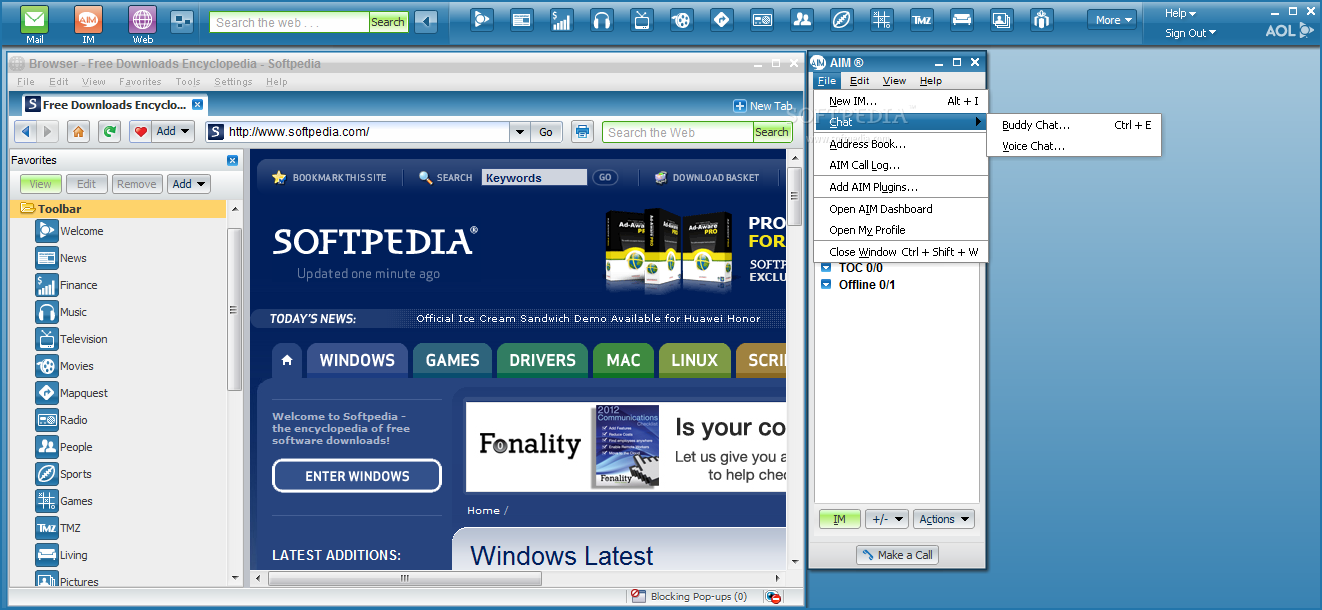Open the WINDOWS category tab on Softpedia
This screenshot has width=1322, height=610.
[357, 360]
